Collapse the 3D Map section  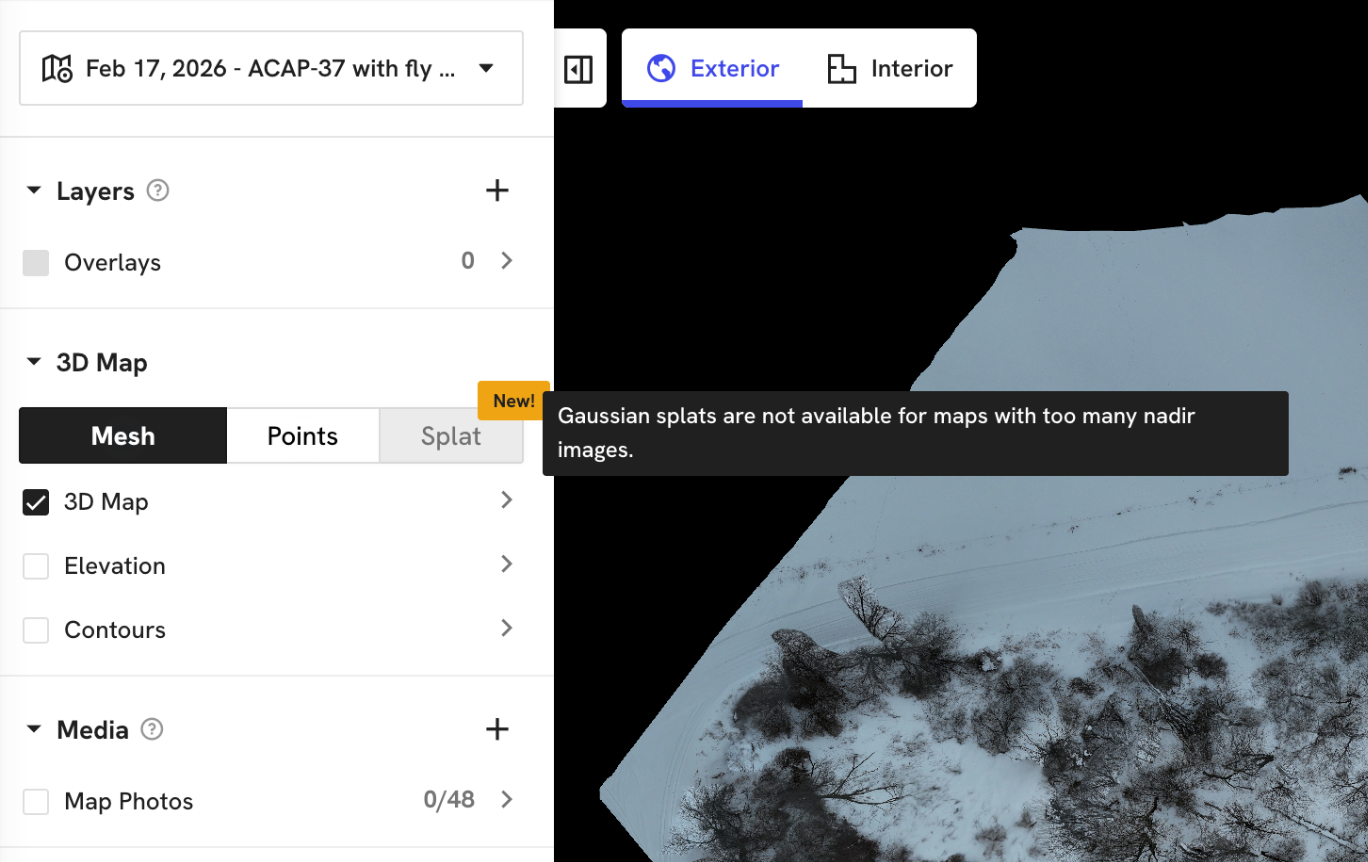pos(34,362)
